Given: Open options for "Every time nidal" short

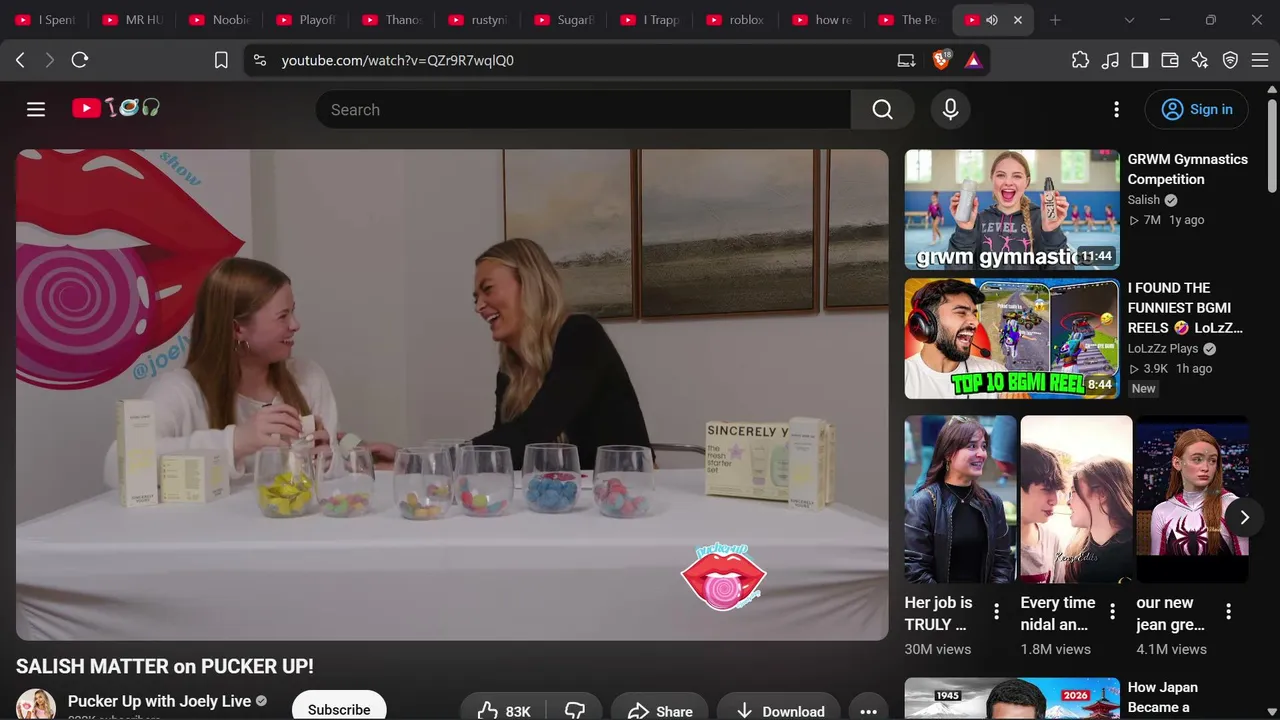Looking at the screenshot, I should [1112, 612].
